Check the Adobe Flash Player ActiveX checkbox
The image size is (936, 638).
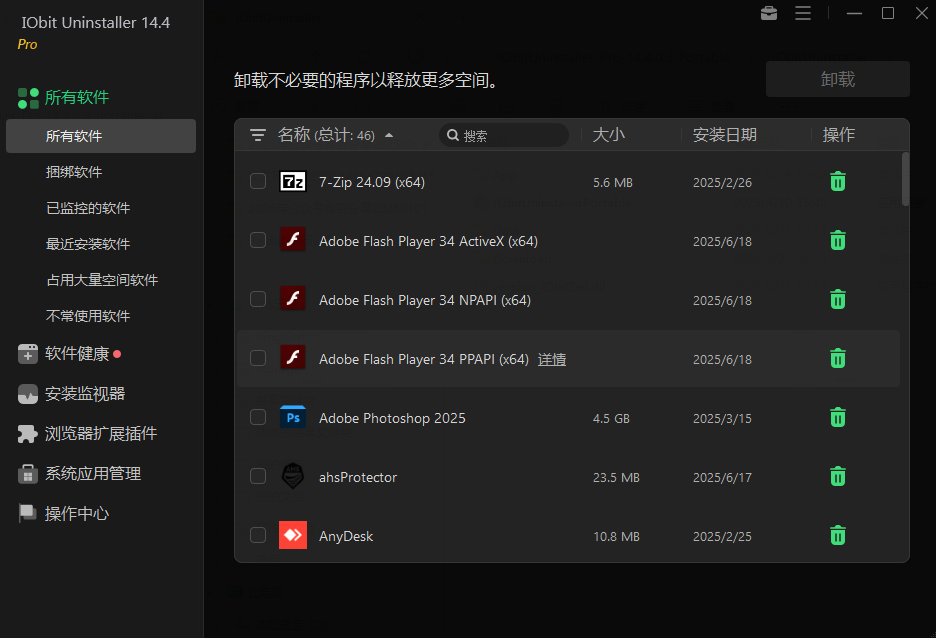pos(258,241)
